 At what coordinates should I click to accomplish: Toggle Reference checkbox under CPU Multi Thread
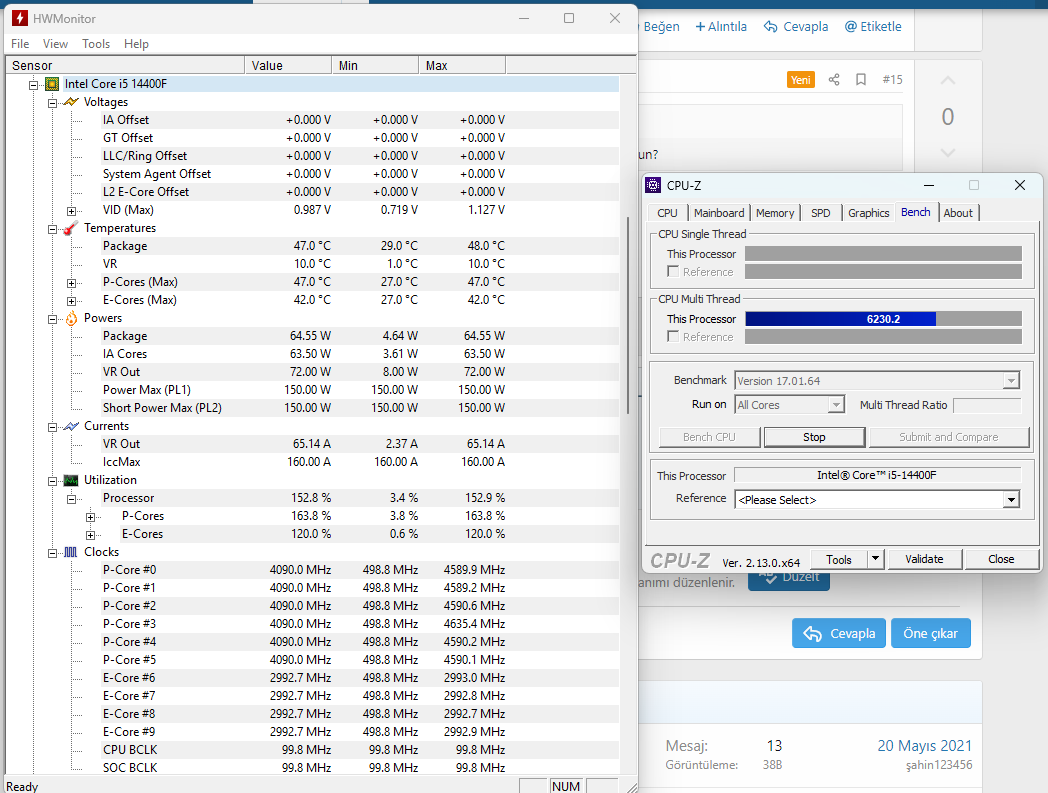pos(673,336)
